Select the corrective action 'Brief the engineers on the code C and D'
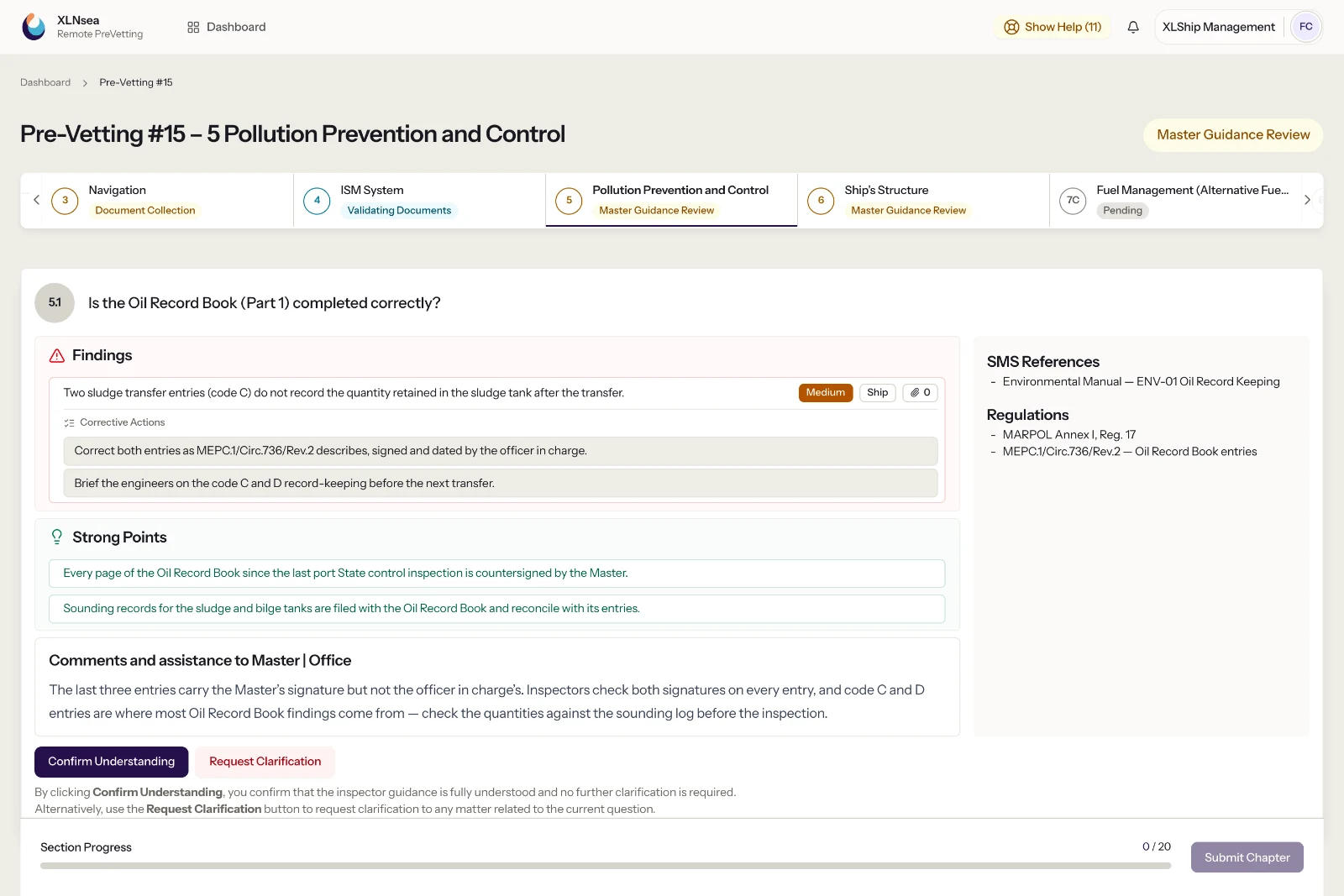The image size is (1344, 896). click(x=501, y=484)
